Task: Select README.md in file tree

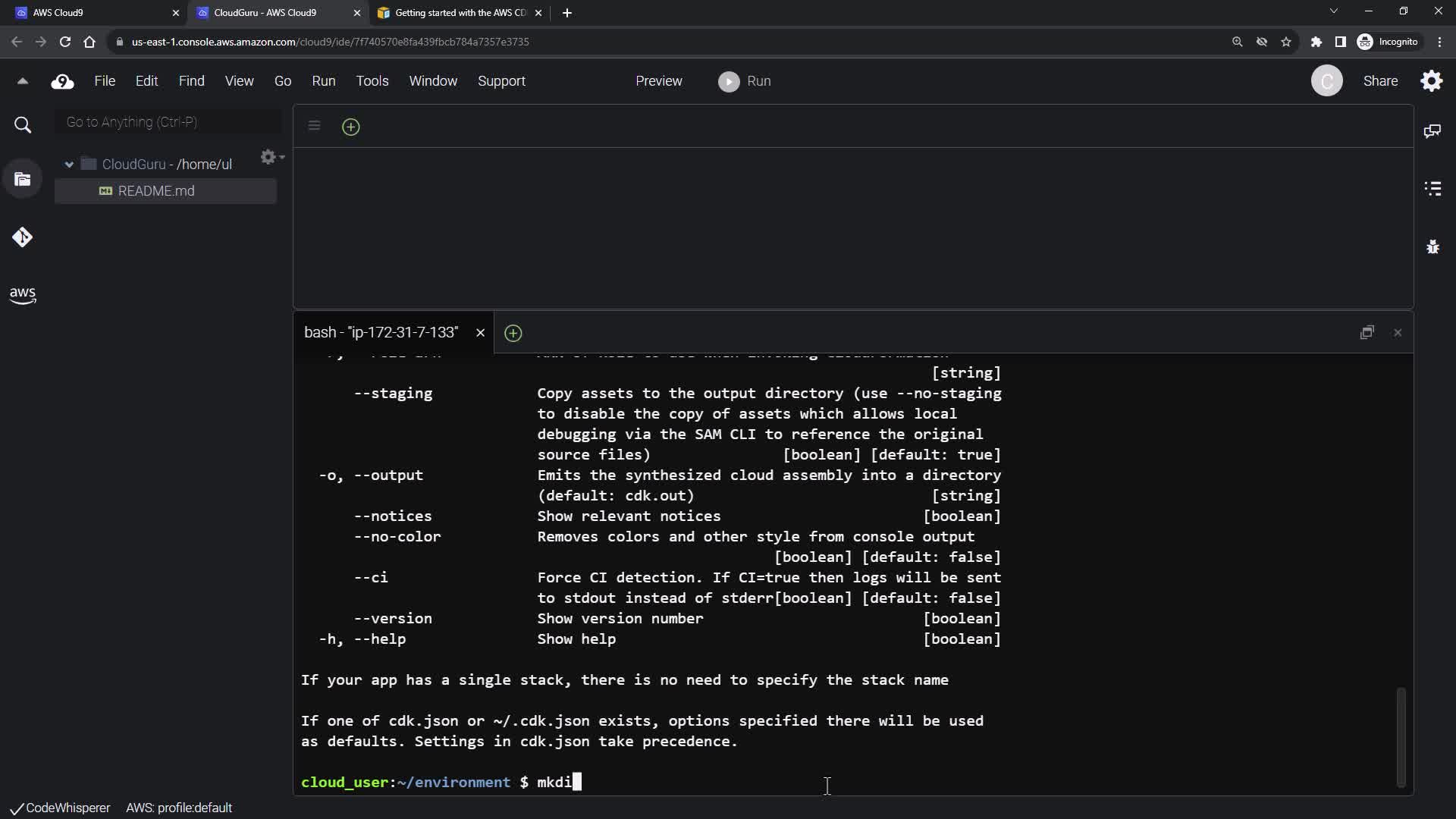Action: coord(155,191)
